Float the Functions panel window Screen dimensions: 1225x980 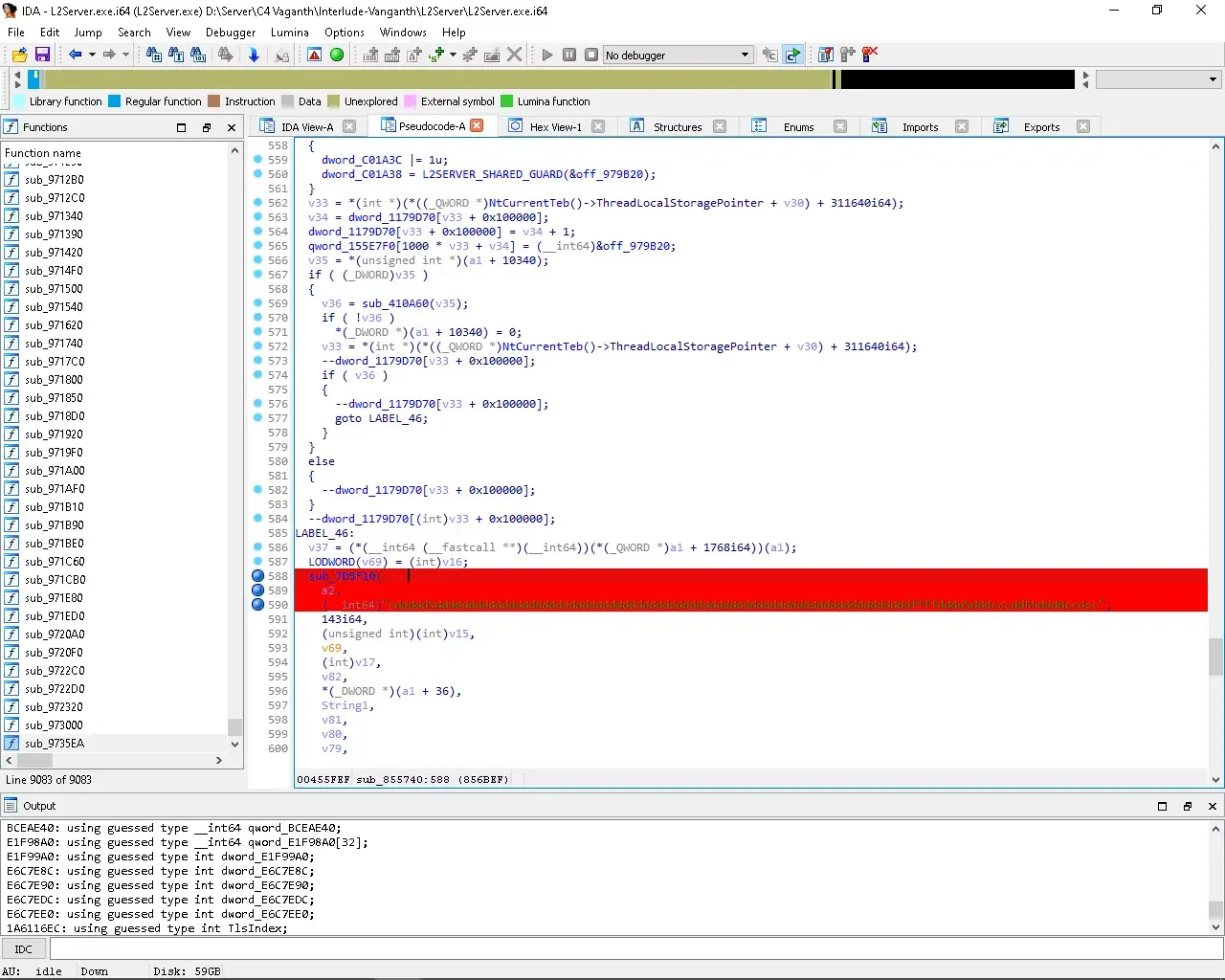pyautogui.click(x=206, y=127)
